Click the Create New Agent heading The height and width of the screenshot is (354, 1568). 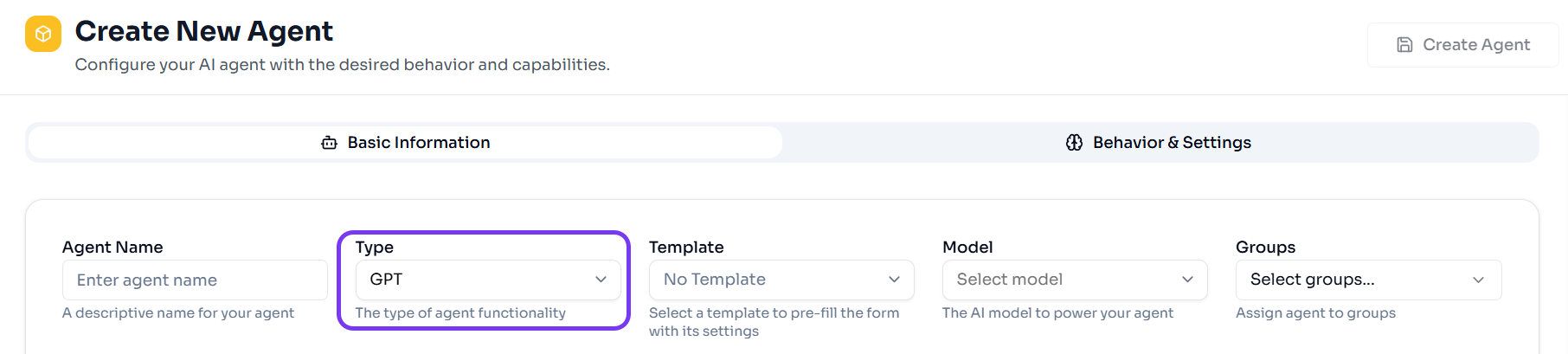203,31
